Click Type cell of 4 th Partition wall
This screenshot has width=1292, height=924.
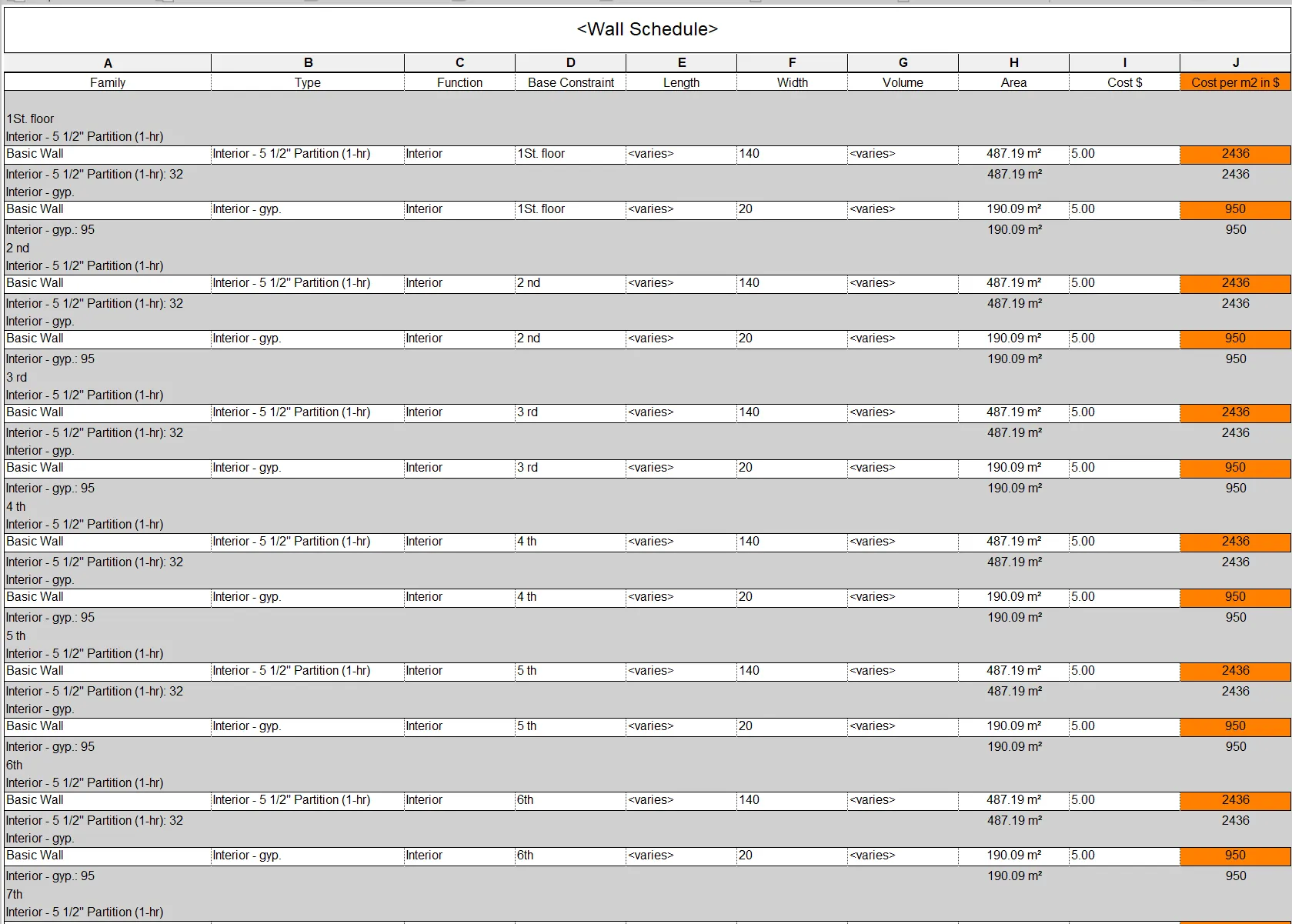(307, 542)
